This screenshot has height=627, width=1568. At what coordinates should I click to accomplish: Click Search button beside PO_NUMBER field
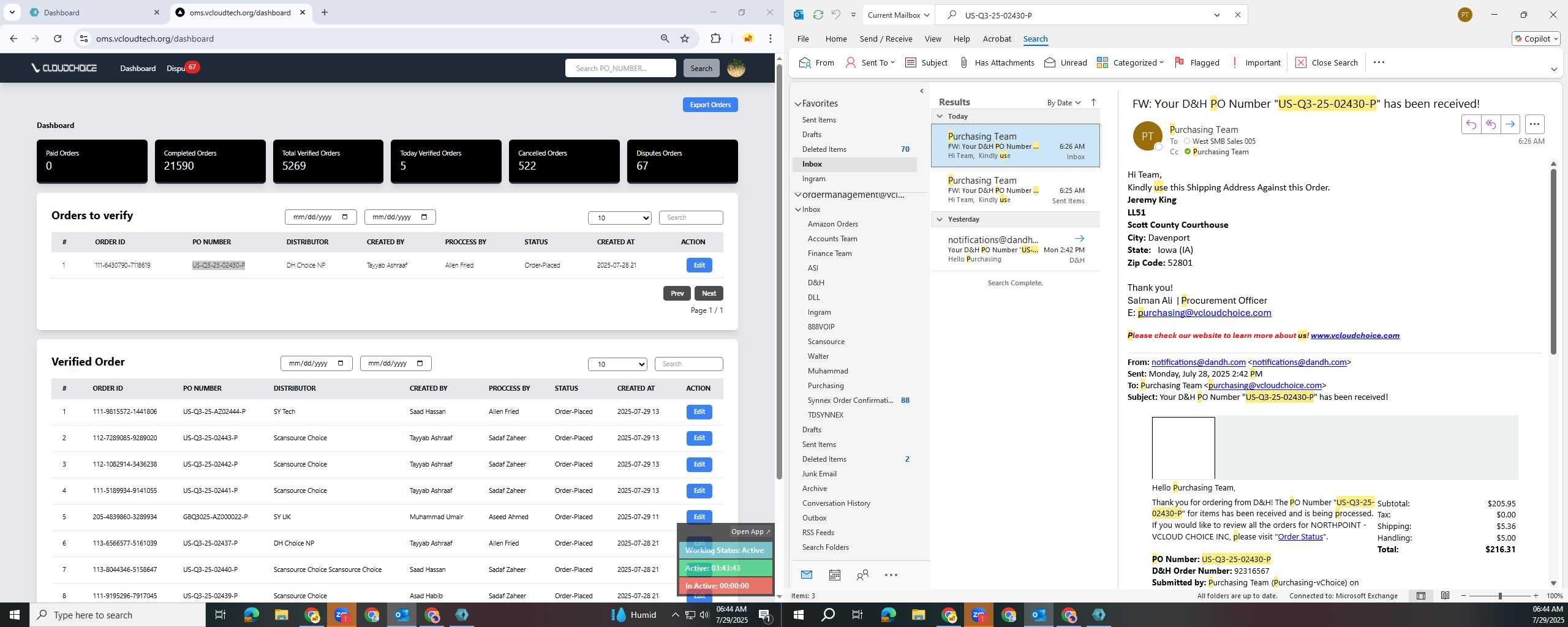pyautogui.click(x=701, y=68)
